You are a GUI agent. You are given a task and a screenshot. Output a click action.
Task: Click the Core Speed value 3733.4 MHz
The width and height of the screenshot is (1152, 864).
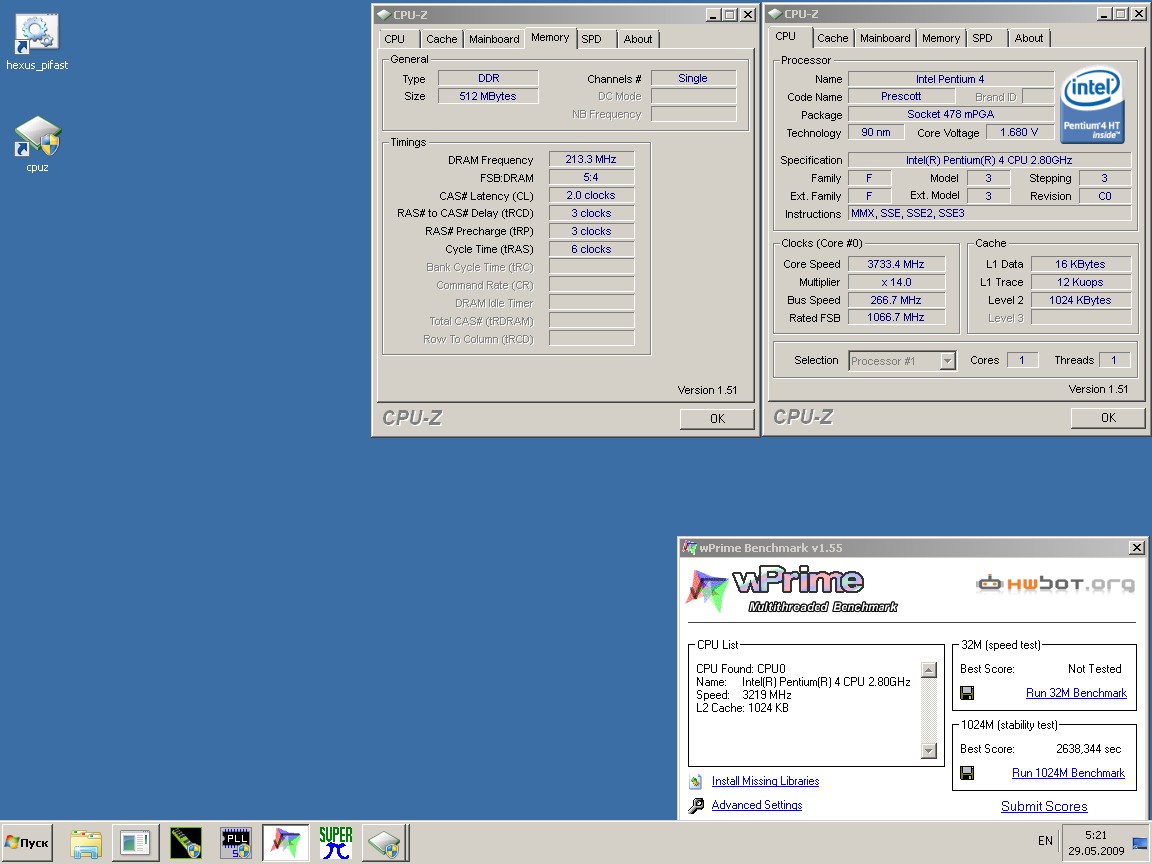click(896, 264)
